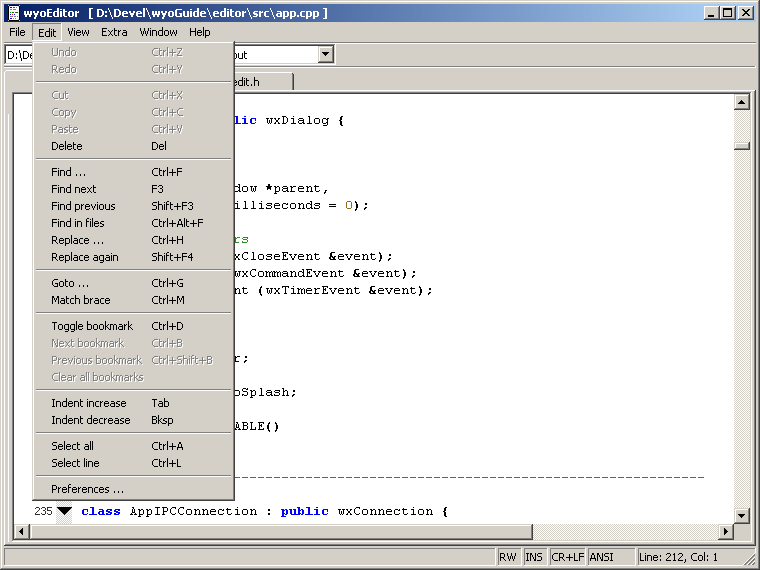Click the RW status bar field
Viewport: 760px width, 570px height.
tap(508, 557)
